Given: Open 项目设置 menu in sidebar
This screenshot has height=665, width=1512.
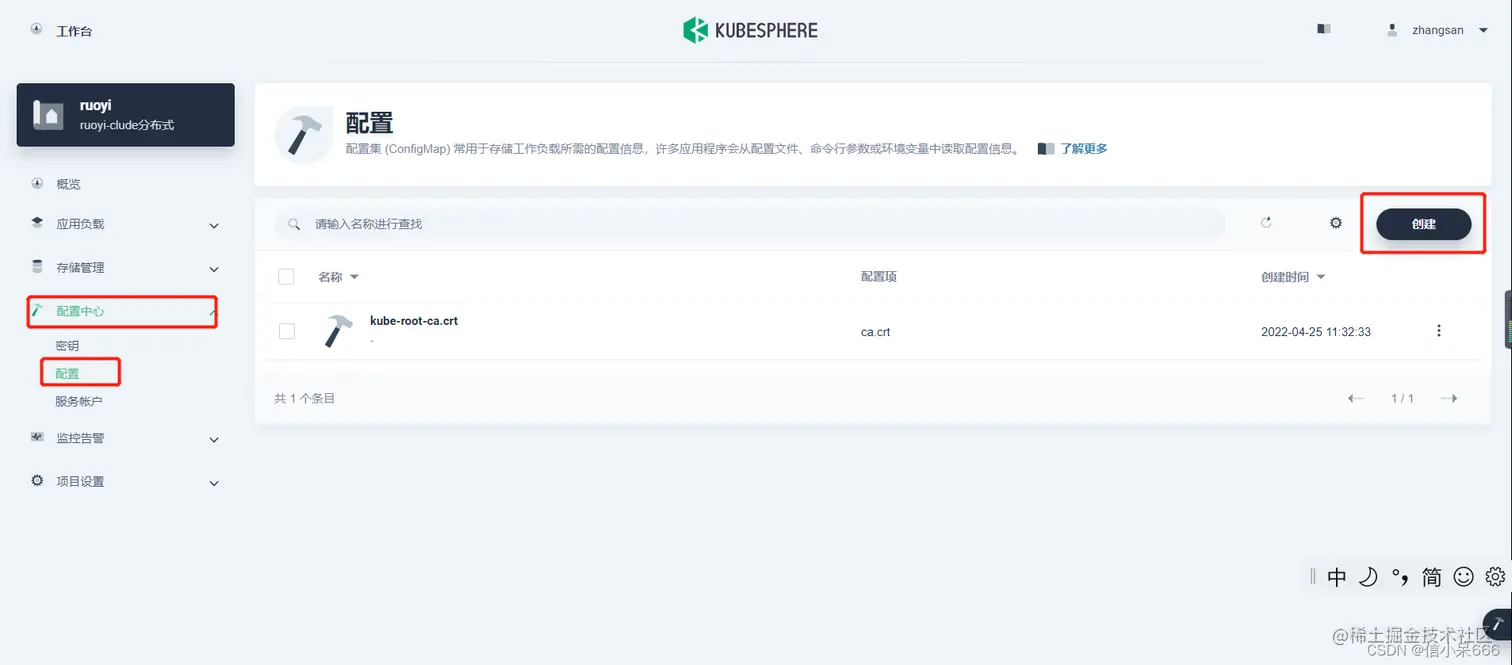Looking at the screenshot, I should point(80,481).
